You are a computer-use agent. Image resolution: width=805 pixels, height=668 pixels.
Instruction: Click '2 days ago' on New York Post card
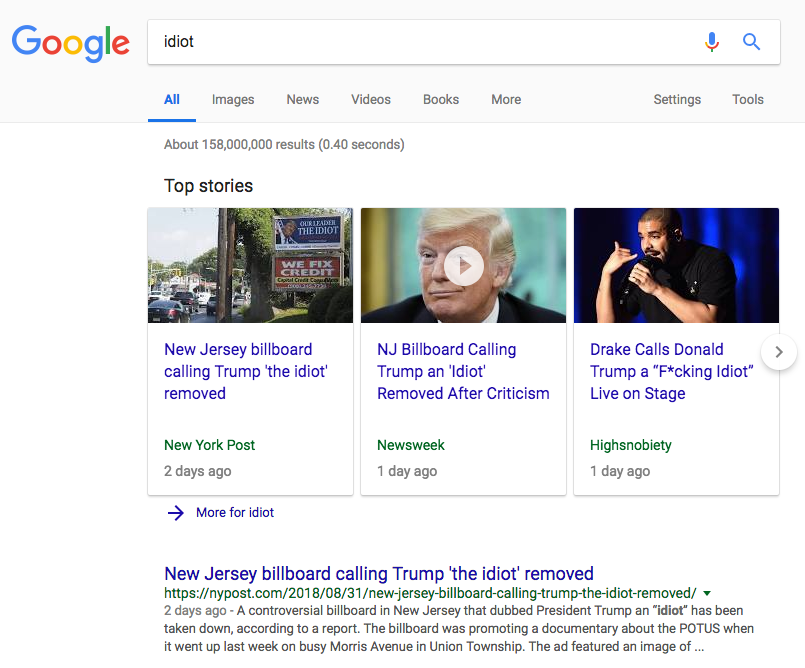pos(198,471)
